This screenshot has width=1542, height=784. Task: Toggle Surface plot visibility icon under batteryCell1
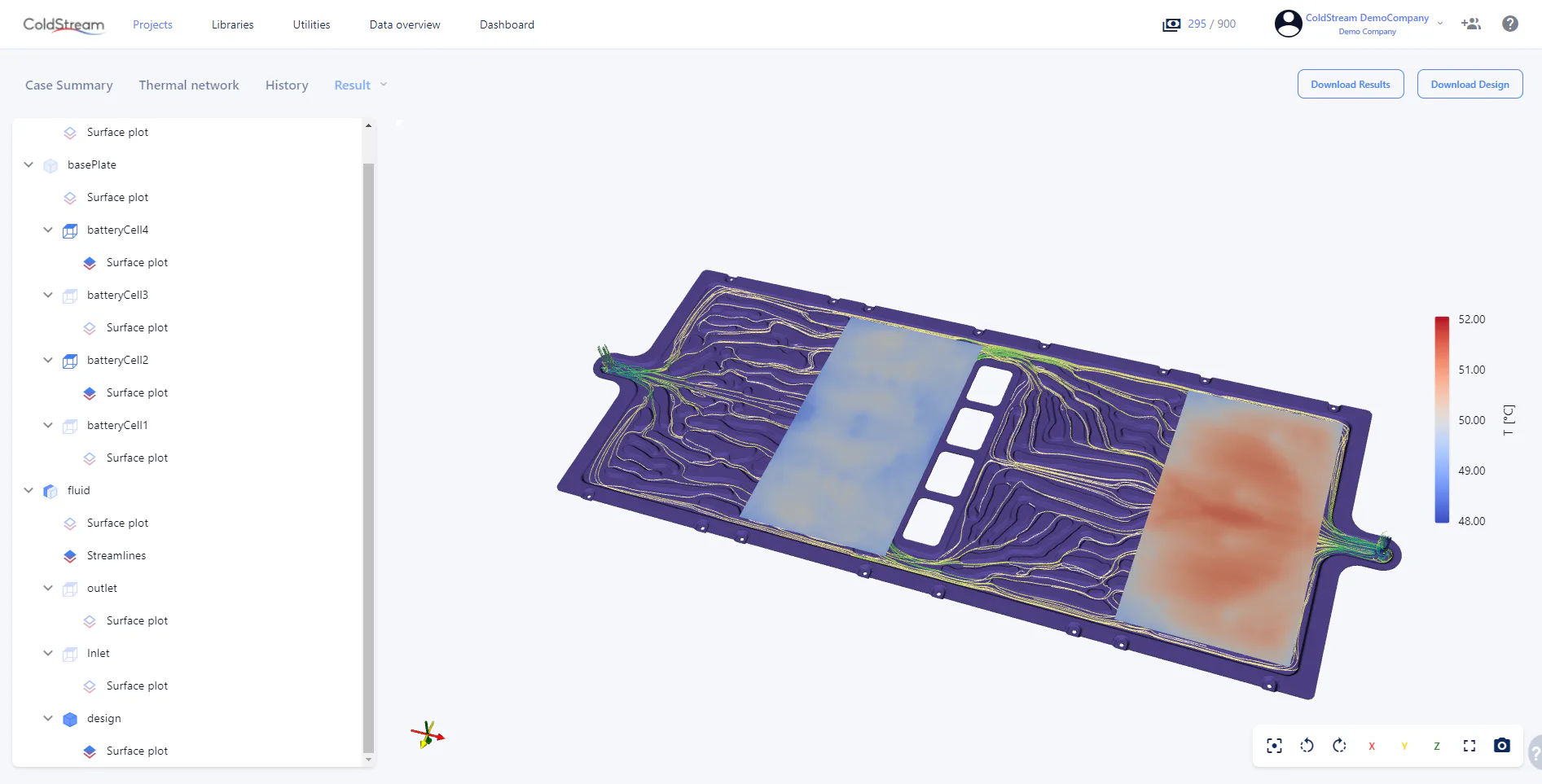(90, 458)
